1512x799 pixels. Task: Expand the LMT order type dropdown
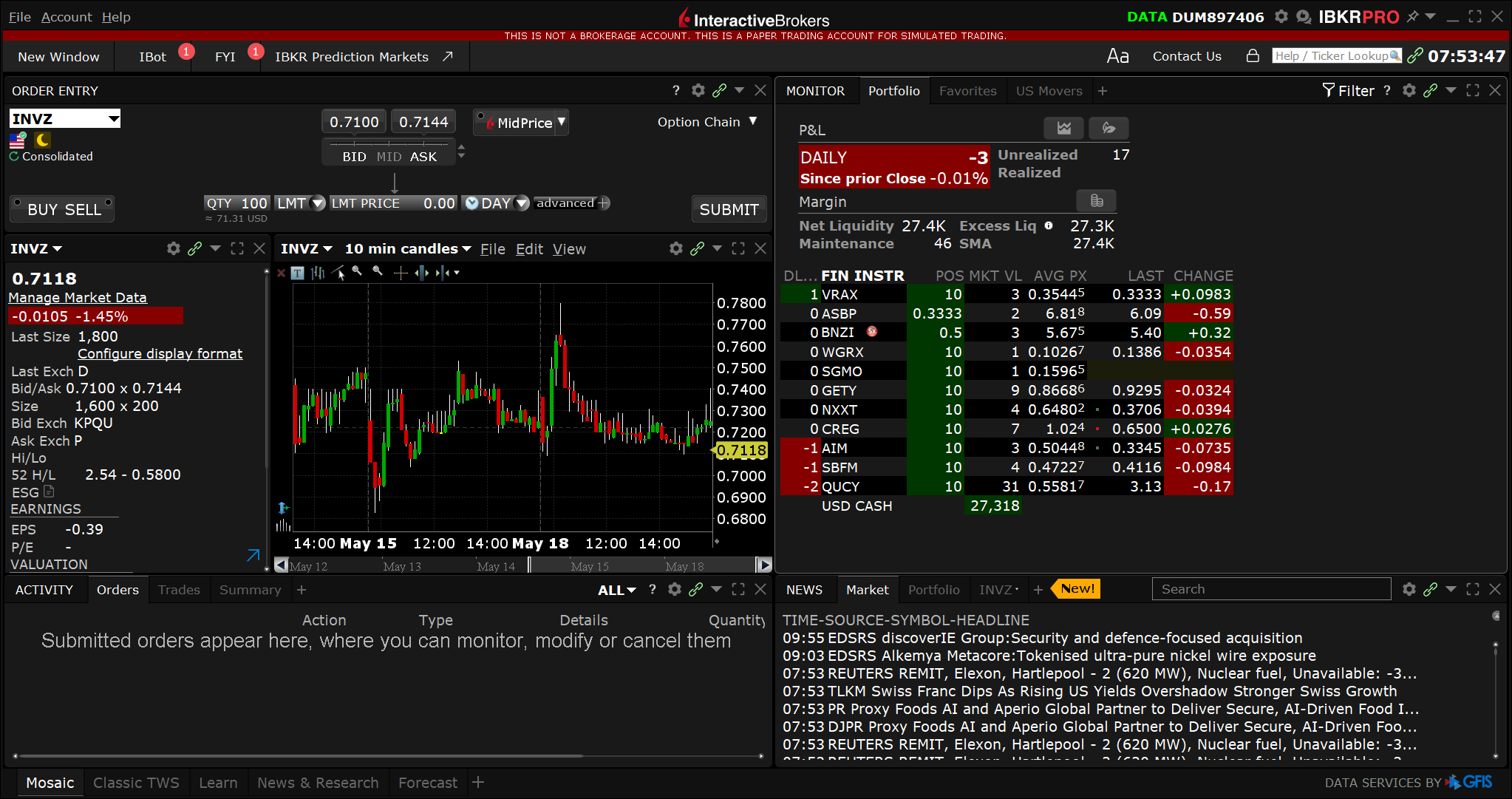(318, 203)
